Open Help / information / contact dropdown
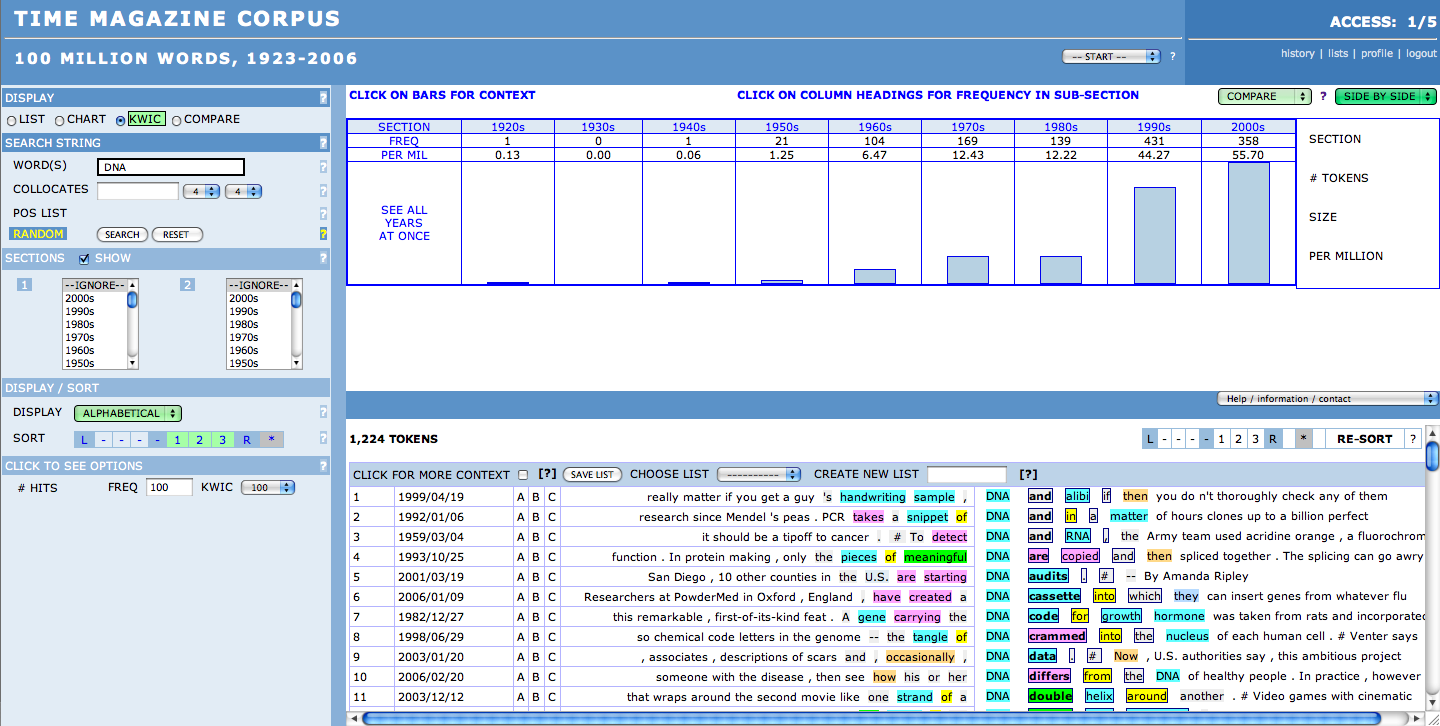Screen dimensions: 1440x726 1327,399
